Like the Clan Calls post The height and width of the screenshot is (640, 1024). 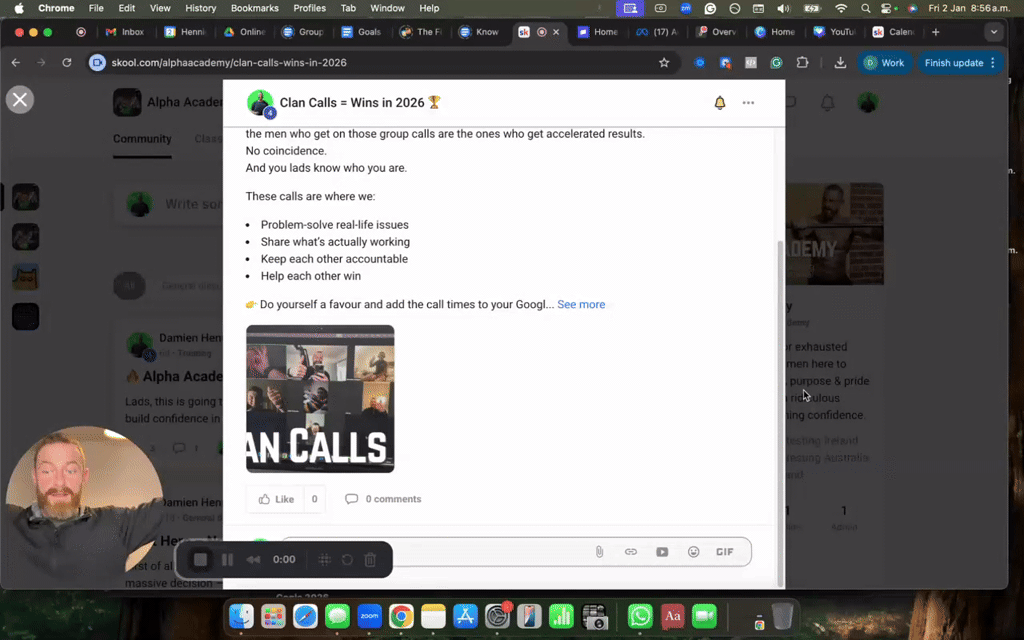[276, 499]
